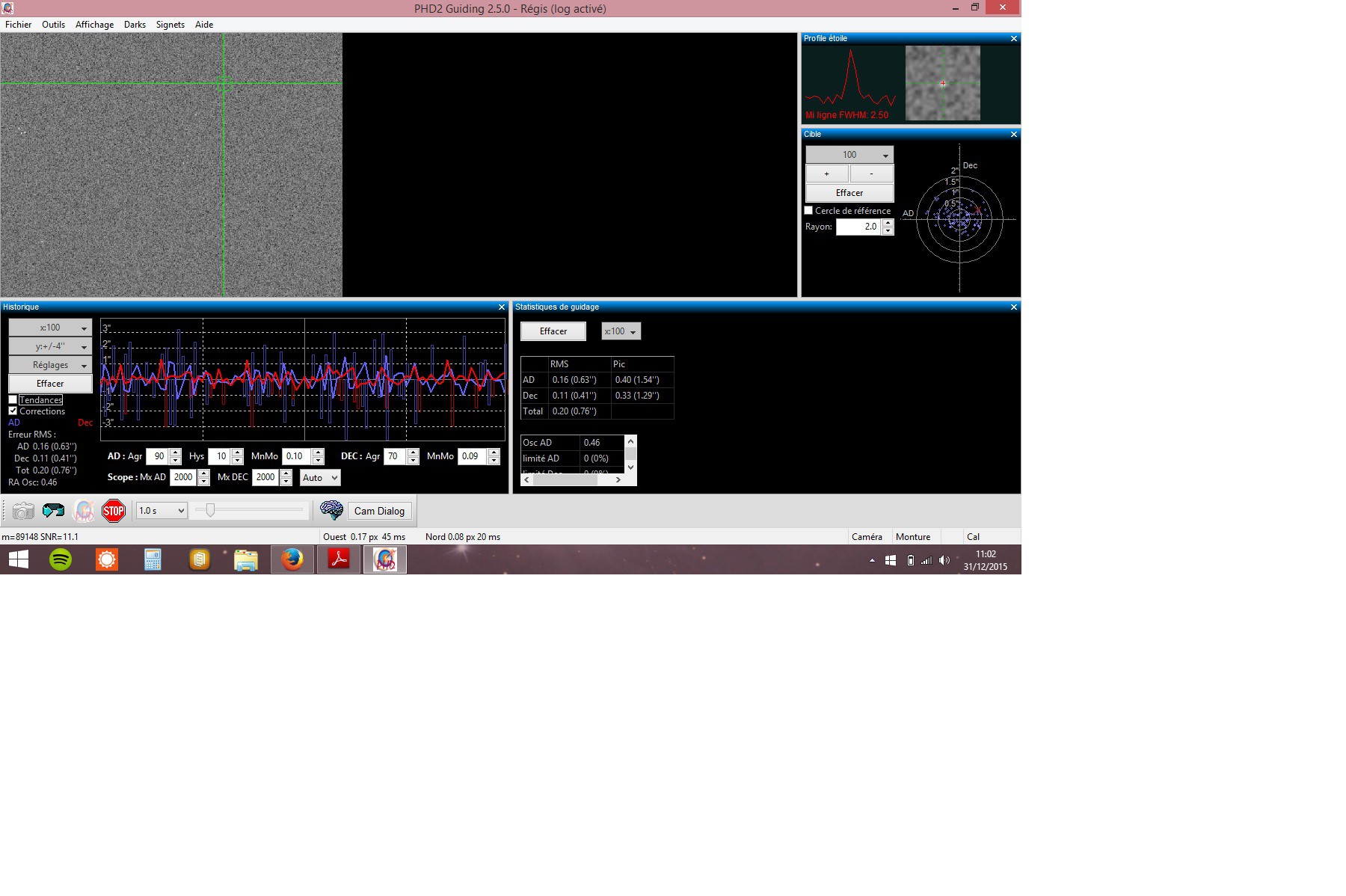Open the Signets menu
The image size is (1346, 896).
tap(170, 25)
